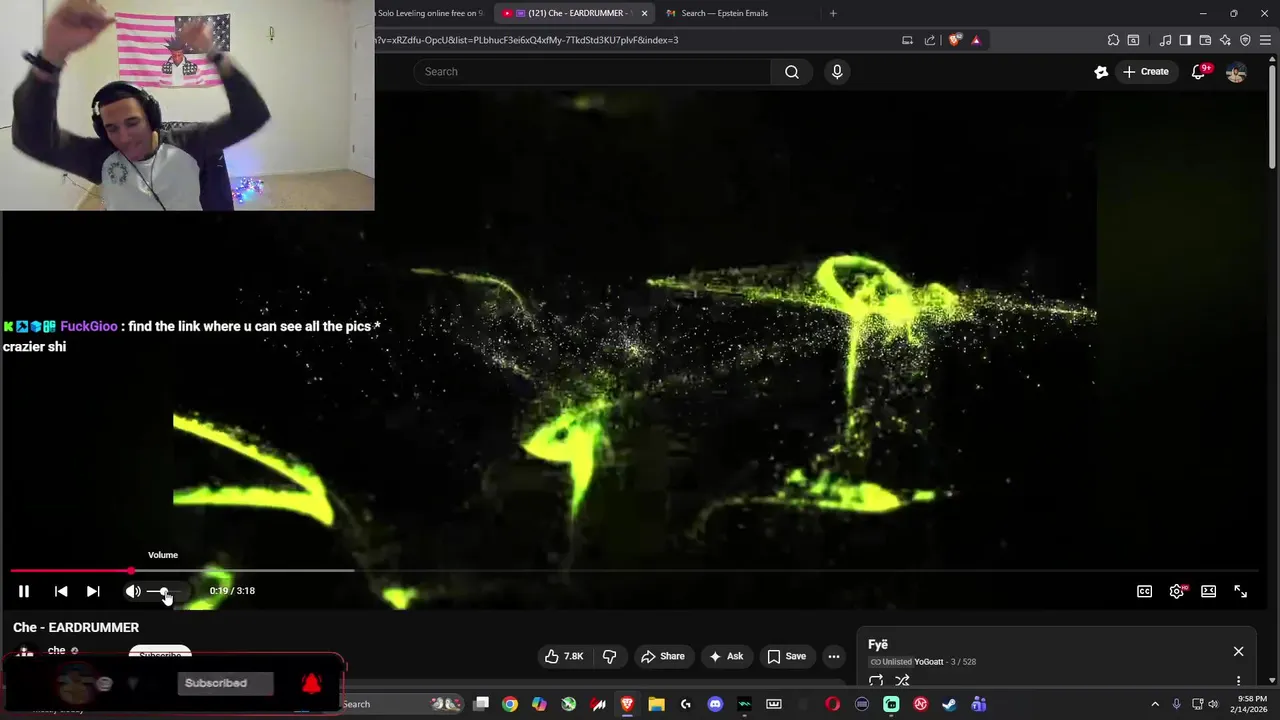Enter fullscreen mode on the video
This screenshot has width=1280, height=720.
[1240, 591]
